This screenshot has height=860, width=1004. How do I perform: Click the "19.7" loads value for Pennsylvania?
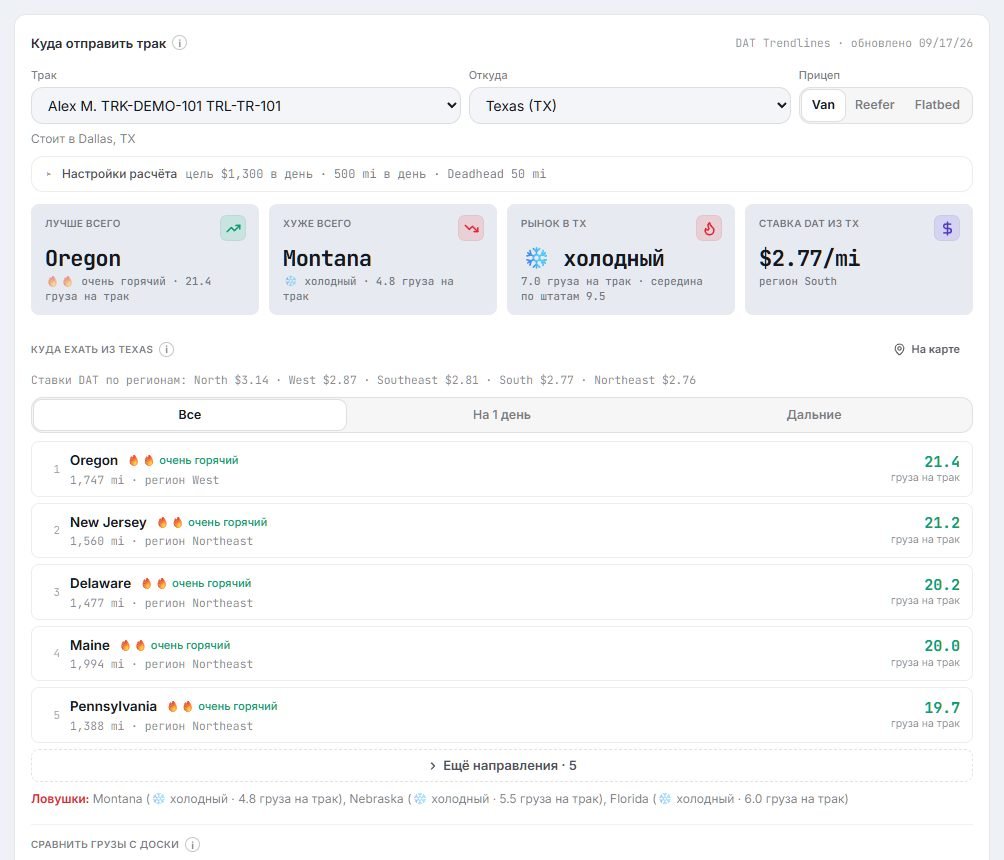(942, 708)
